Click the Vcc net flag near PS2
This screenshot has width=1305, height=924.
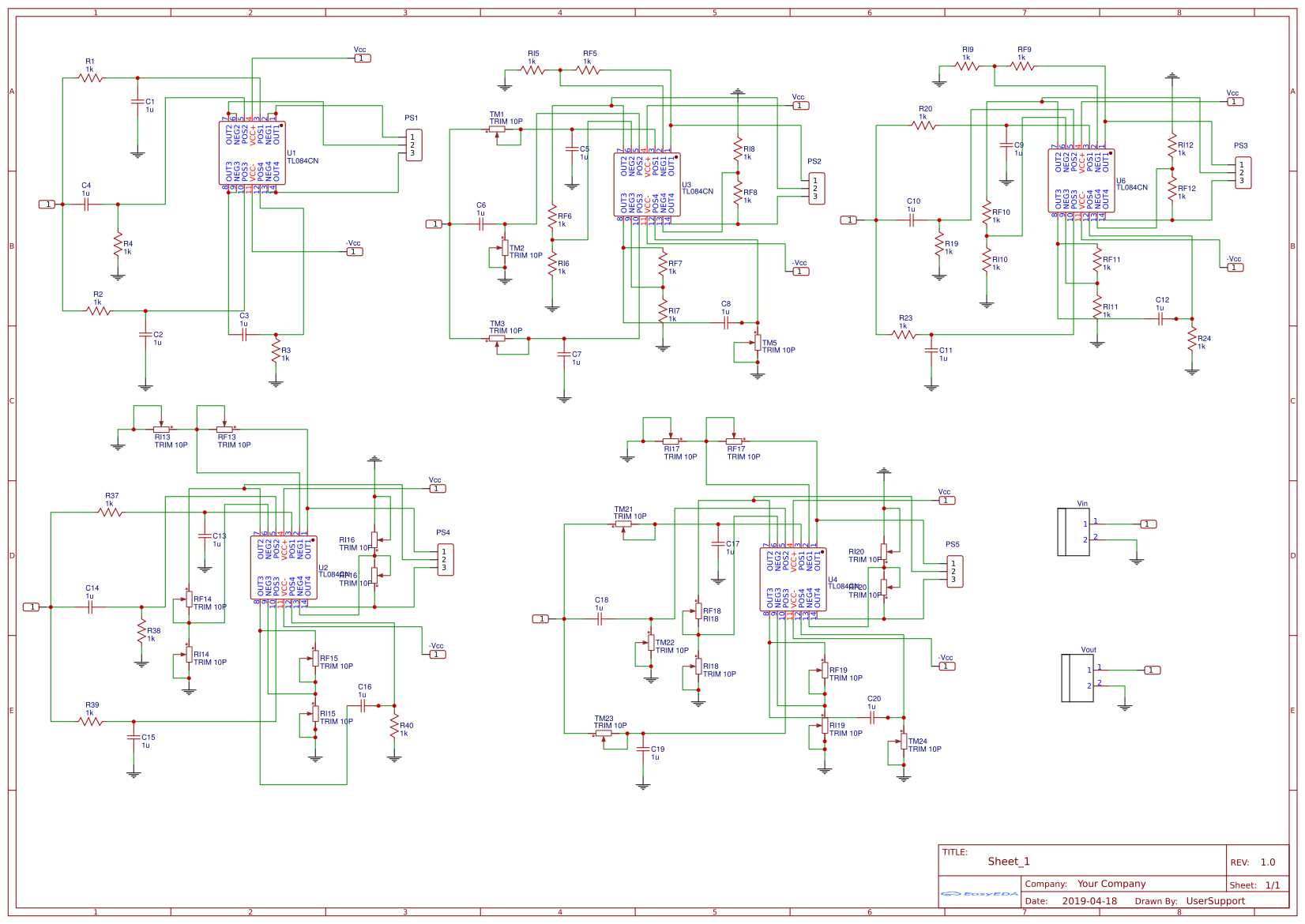801,104
